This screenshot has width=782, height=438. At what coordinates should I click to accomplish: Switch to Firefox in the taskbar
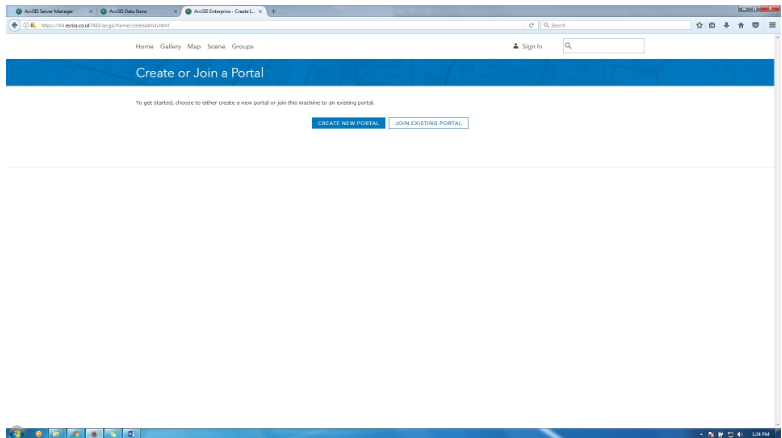[94, 434]
